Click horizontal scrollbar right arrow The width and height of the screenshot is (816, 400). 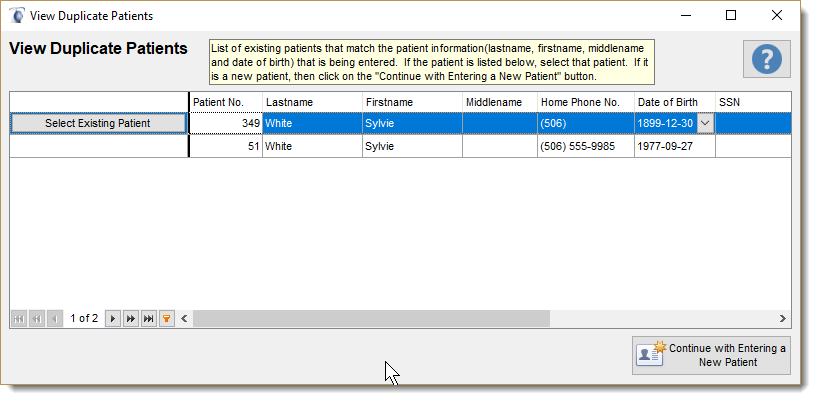(783, 318)
